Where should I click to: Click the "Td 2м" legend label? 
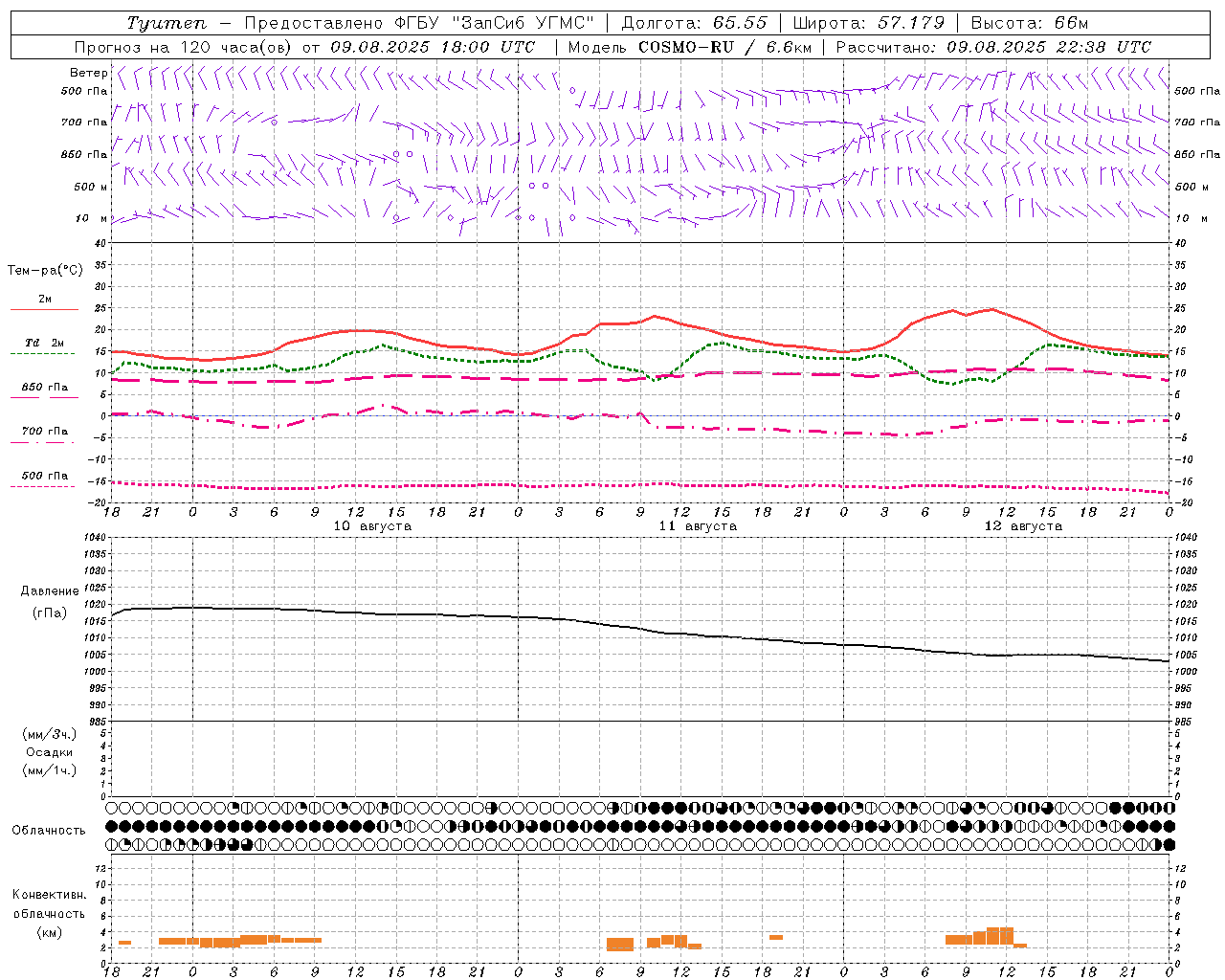point(44,343)
